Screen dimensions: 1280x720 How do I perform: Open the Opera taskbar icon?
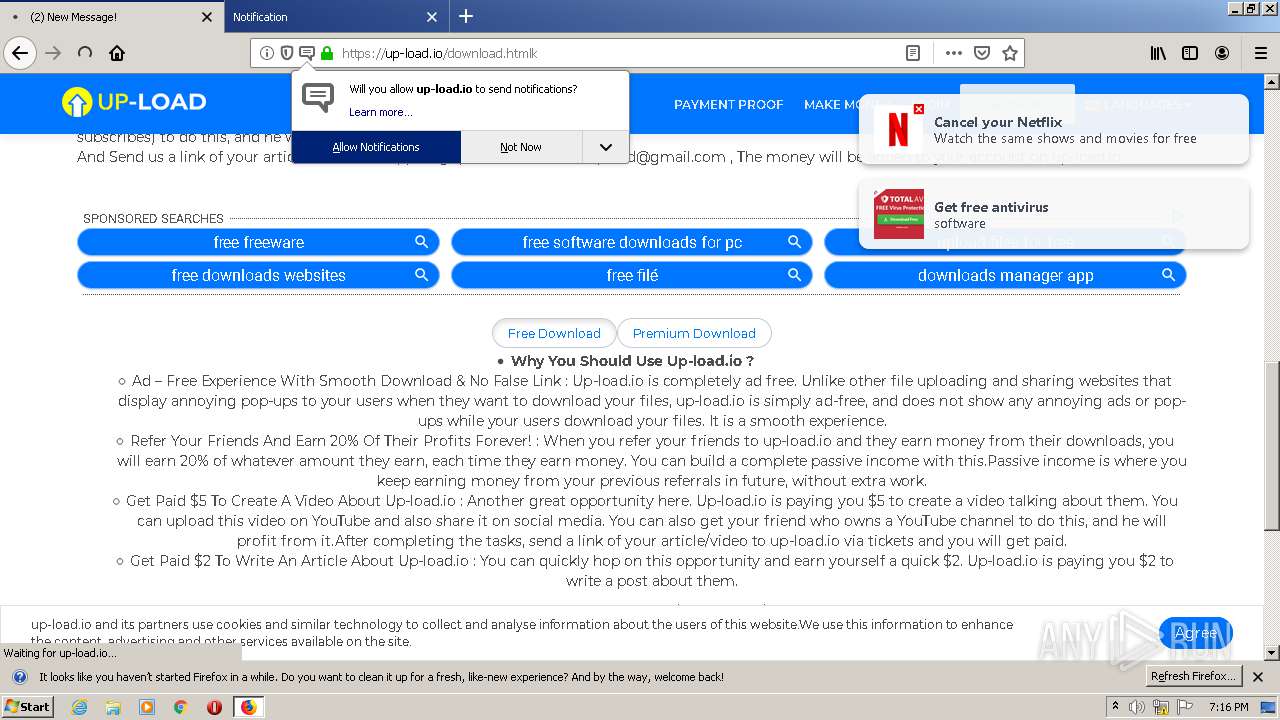(x=214, y=707)
